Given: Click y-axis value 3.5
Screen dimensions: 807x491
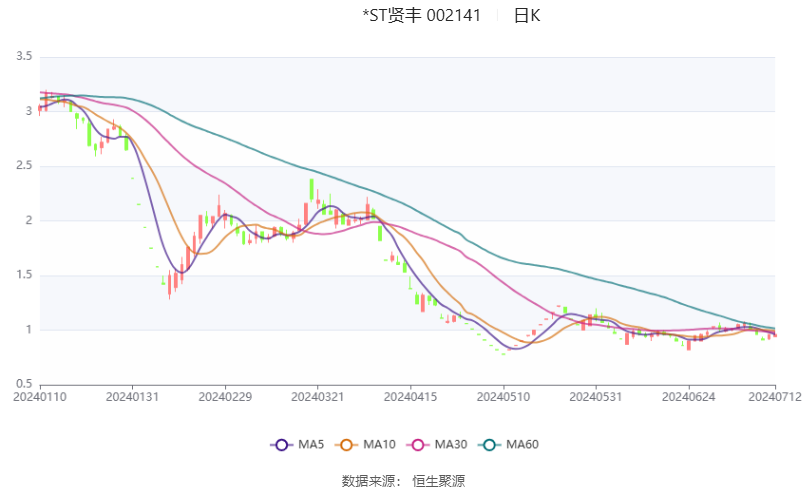Looking at the screenshot, I should coord(24,56).
